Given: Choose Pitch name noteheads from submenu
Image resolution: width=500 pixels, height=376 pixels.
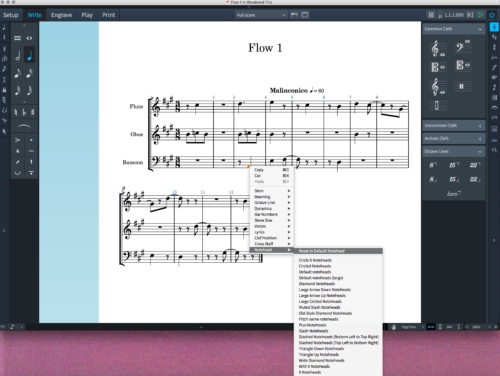Looking at the screenshot, I should (338, 319).
